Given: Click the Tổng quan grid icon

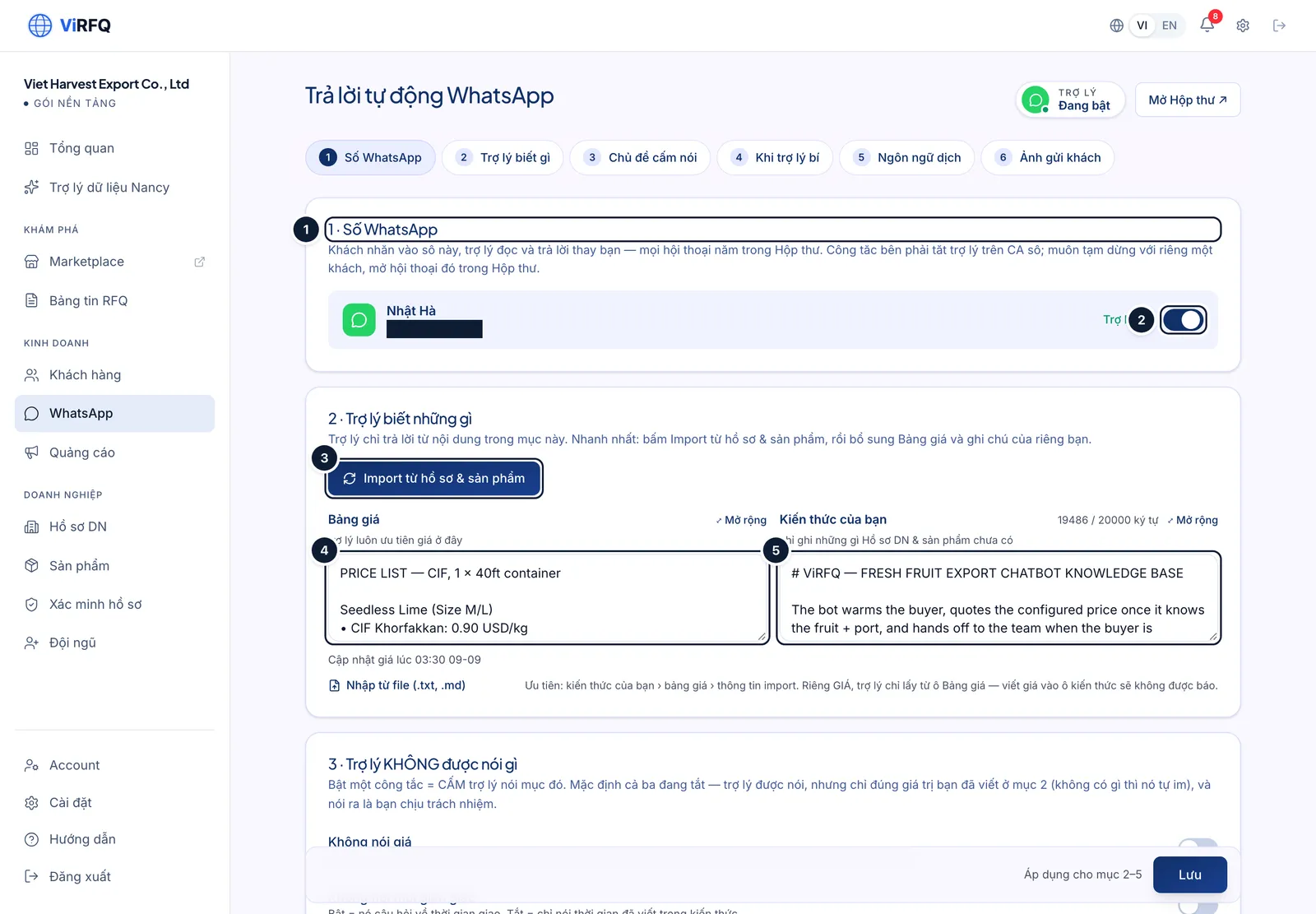Looking at the screenshot, I should [31, 148].
